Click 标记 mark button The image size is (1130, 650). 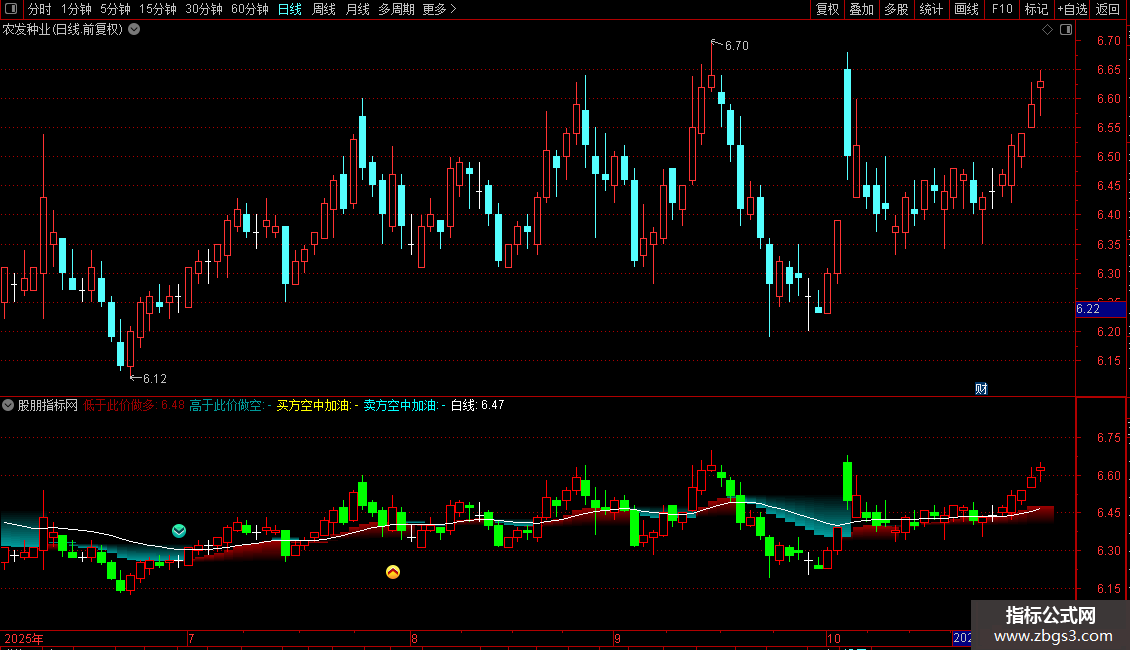point(1036,9)
